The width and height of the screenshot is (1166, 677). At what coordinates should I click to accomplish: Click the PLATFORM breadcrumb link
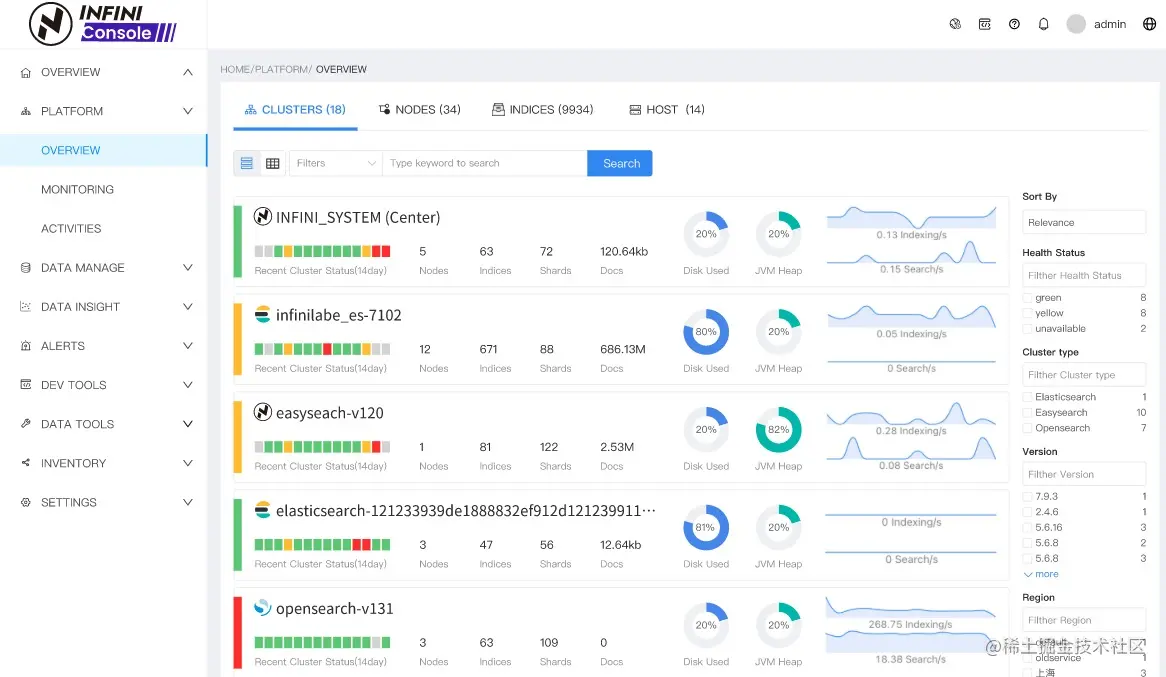point(282,69)
